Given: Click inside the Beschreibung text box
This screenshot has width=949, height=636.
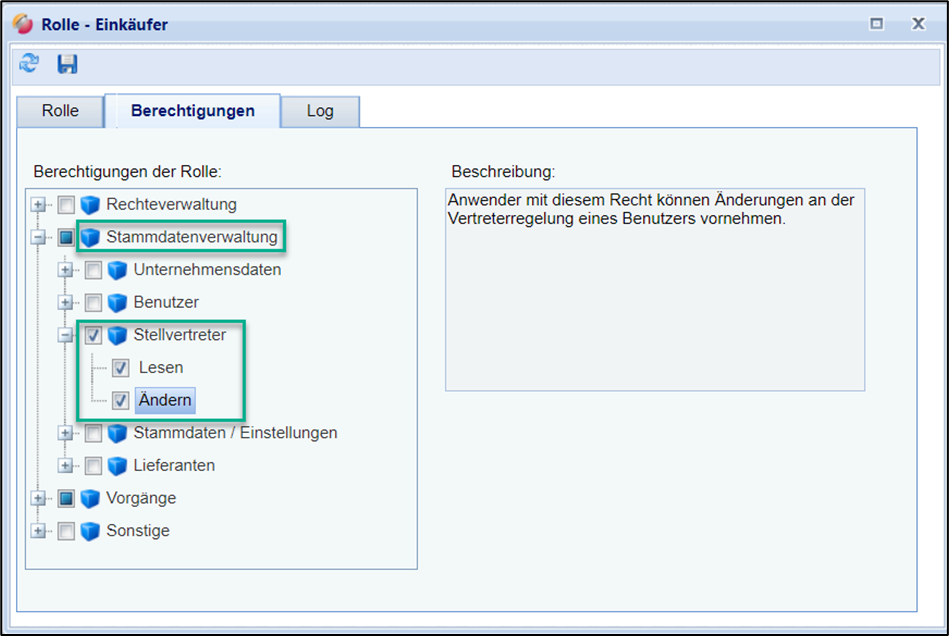Looking at the screenshot, I should tap(654, 300).
